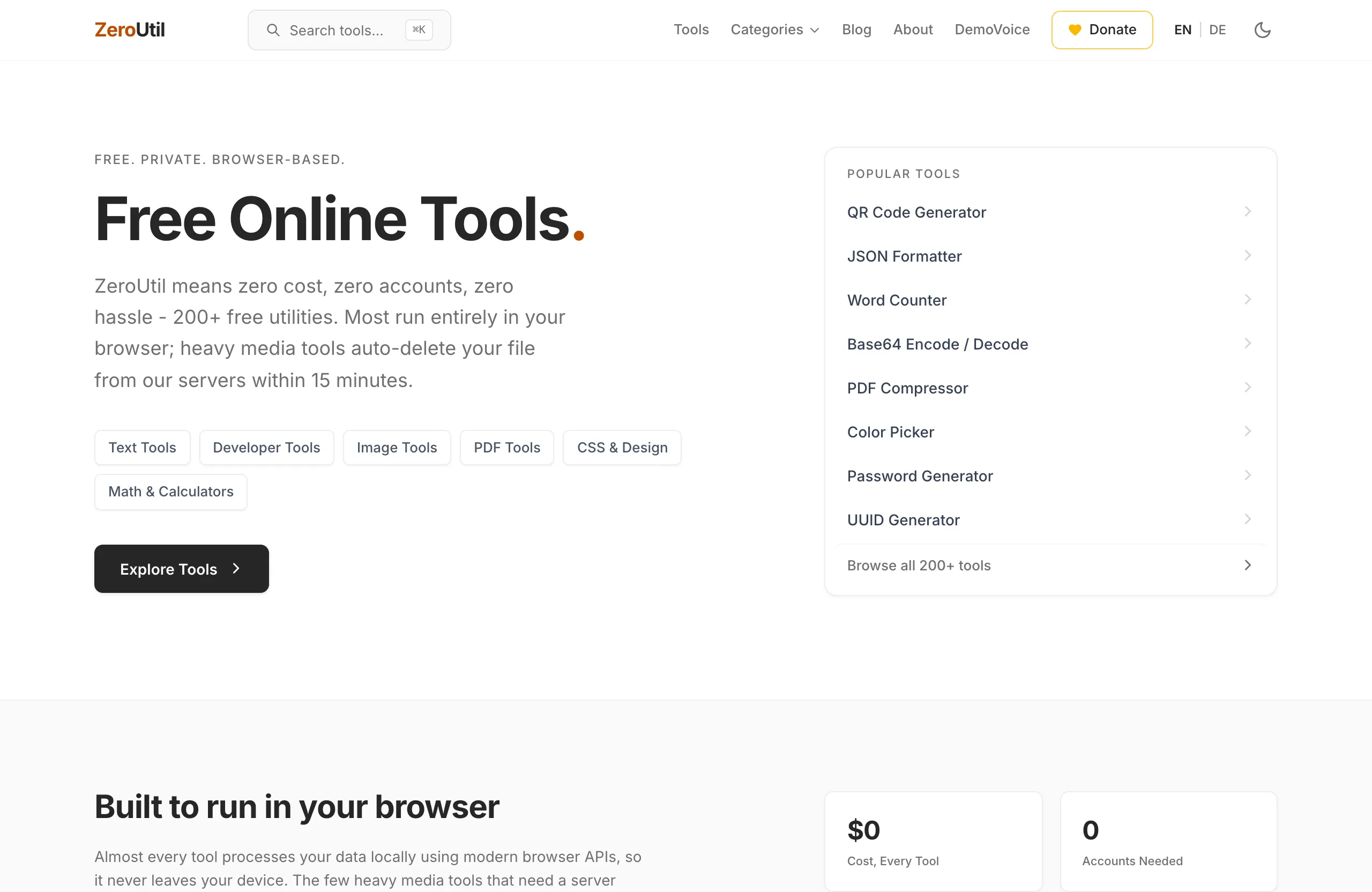Viewport: 1372px width, 892px height.
Task: Click the chevron next to UUID Generator
Action: [1248, 519]
